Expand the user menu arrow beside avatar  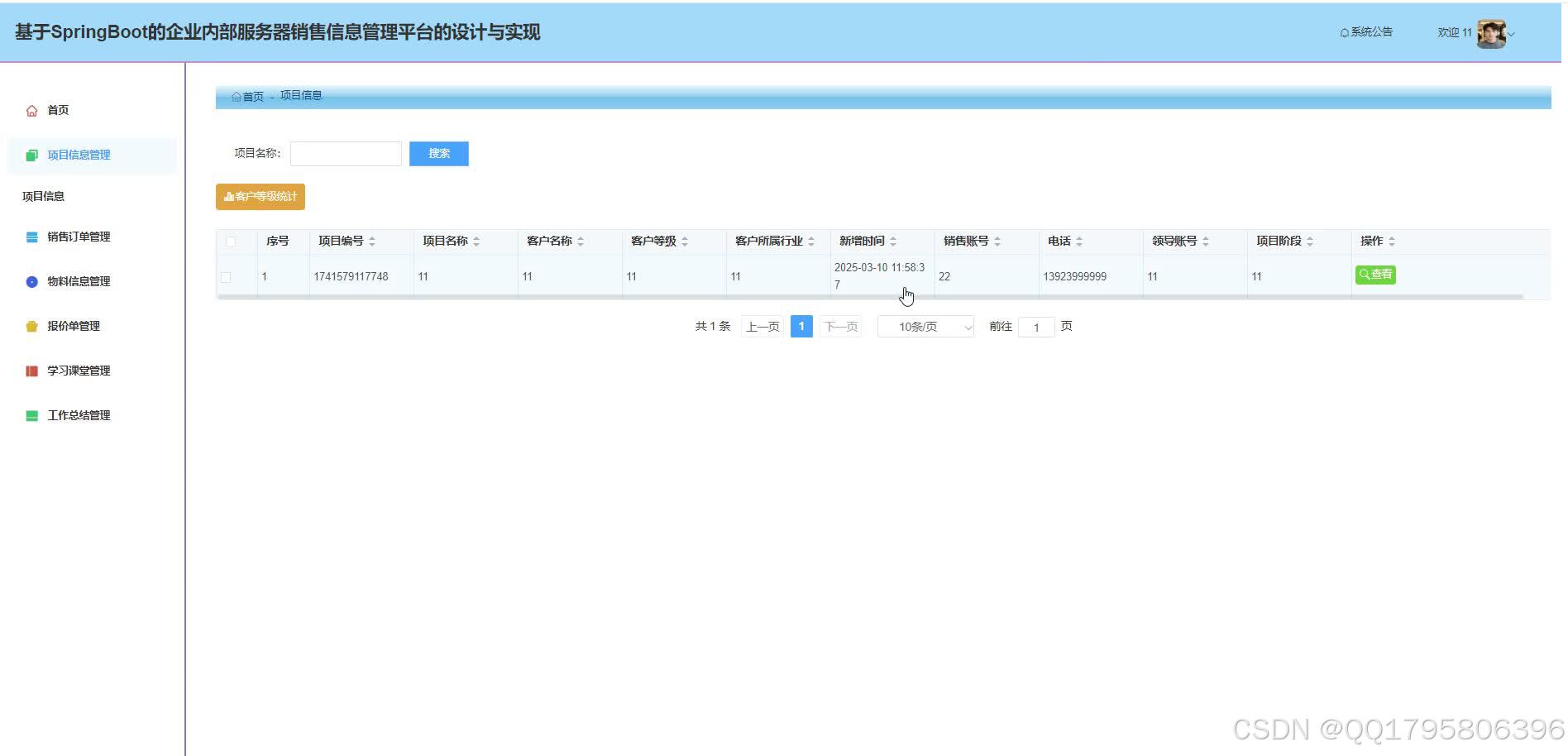pos(1512,35)
